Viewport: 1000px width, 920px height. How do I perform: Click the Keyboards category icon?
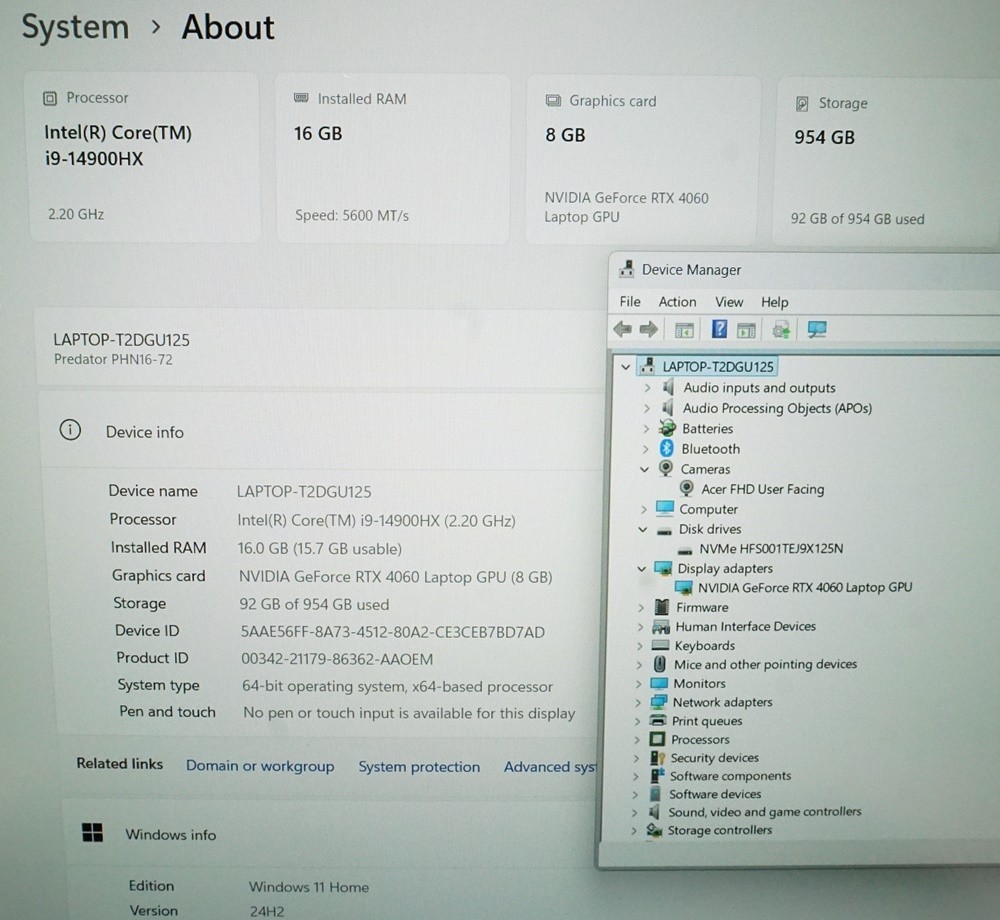click(660, 645)
